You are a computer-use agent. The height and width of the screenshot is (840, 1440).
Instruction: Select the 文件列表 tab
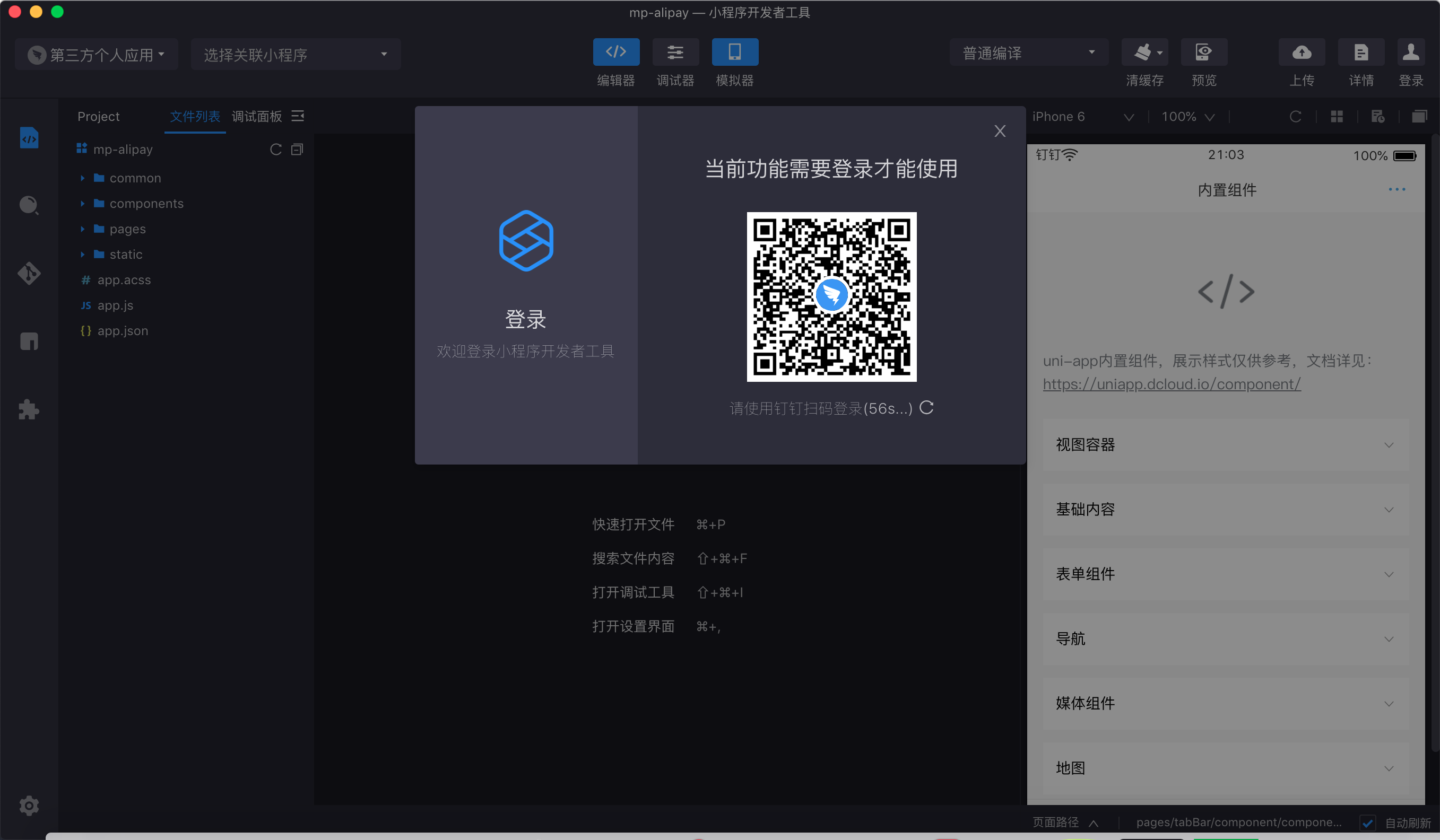point(195,117)
